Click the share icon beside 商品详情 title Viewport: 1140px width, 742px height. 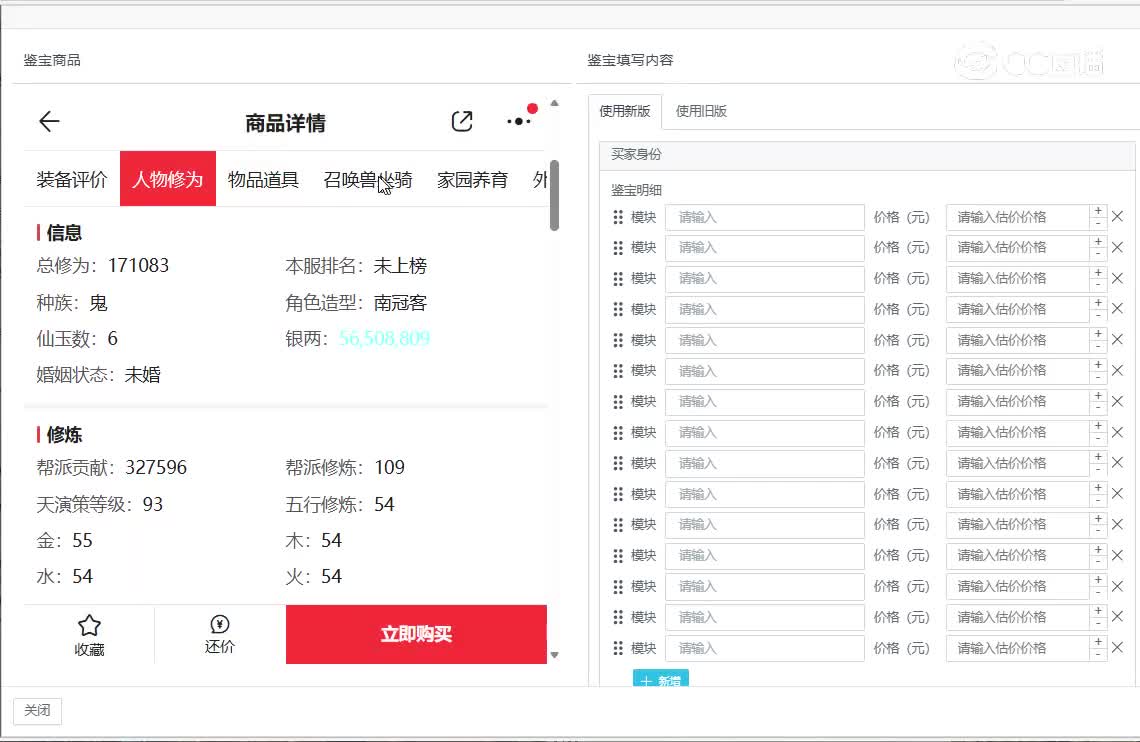(x=461, y=121)
